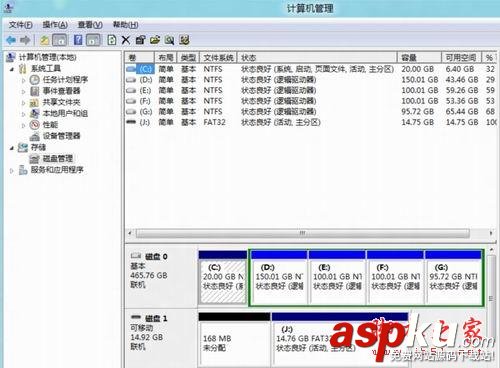Select the (C:) volume row icon
Screen dimensions: 500x368
coord(131,69)
